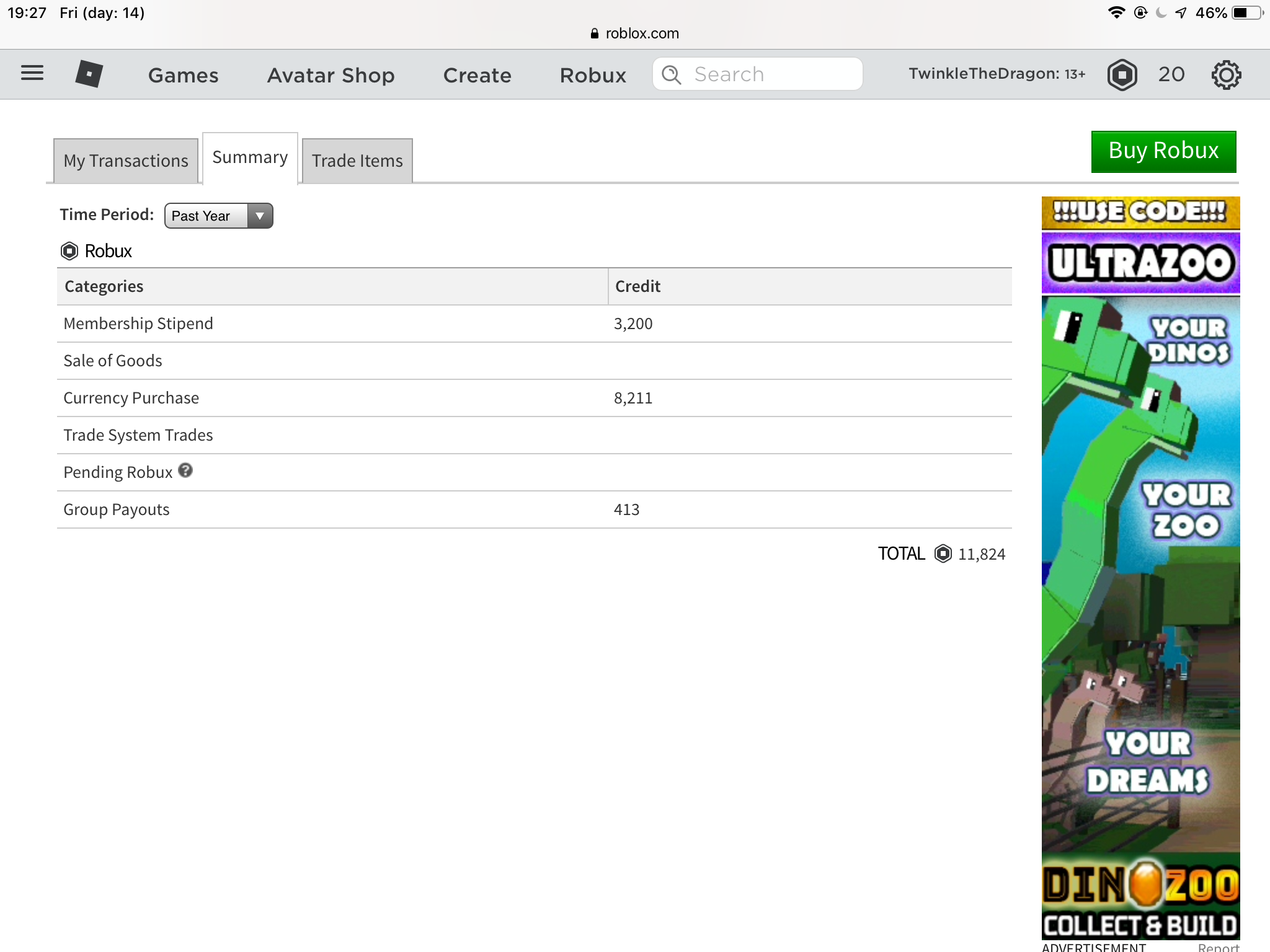1270x952 pixels.
Task: Click the Search input field
Action: pos(757,75)
